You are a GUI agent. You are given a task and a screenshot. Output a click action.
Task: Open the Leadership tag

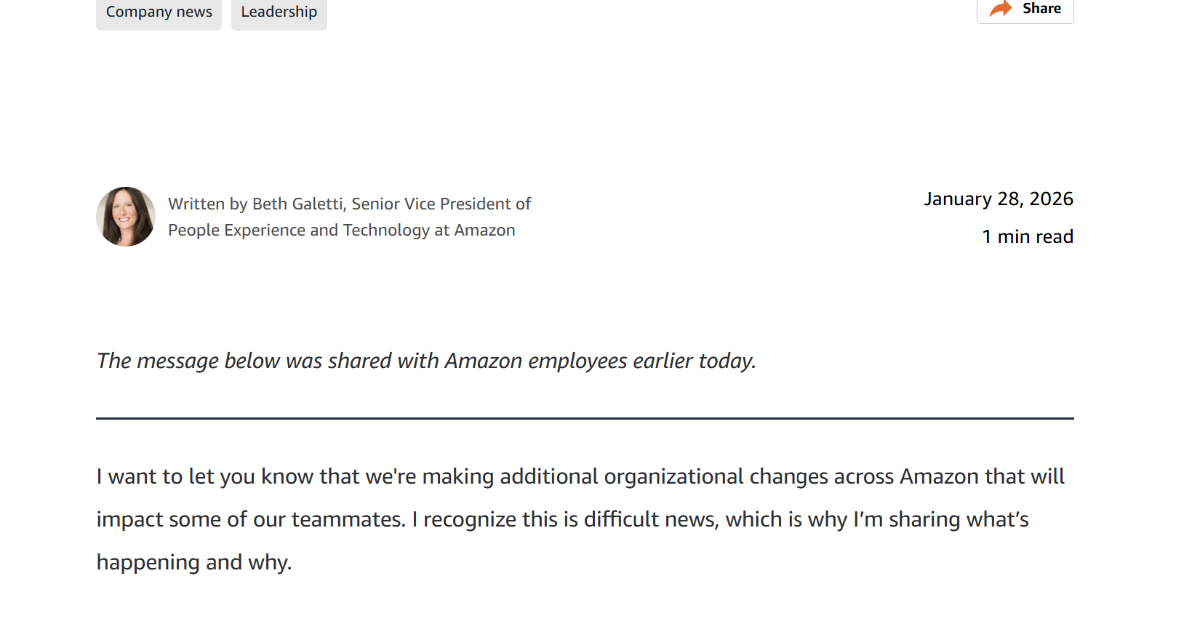(279, 12)
